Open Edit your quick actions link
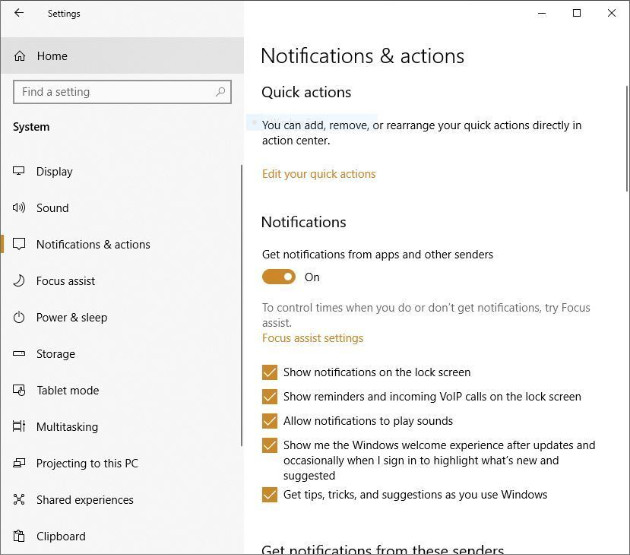Image resolution: width=630 pixels, height=555 pixels. [318, 174]
